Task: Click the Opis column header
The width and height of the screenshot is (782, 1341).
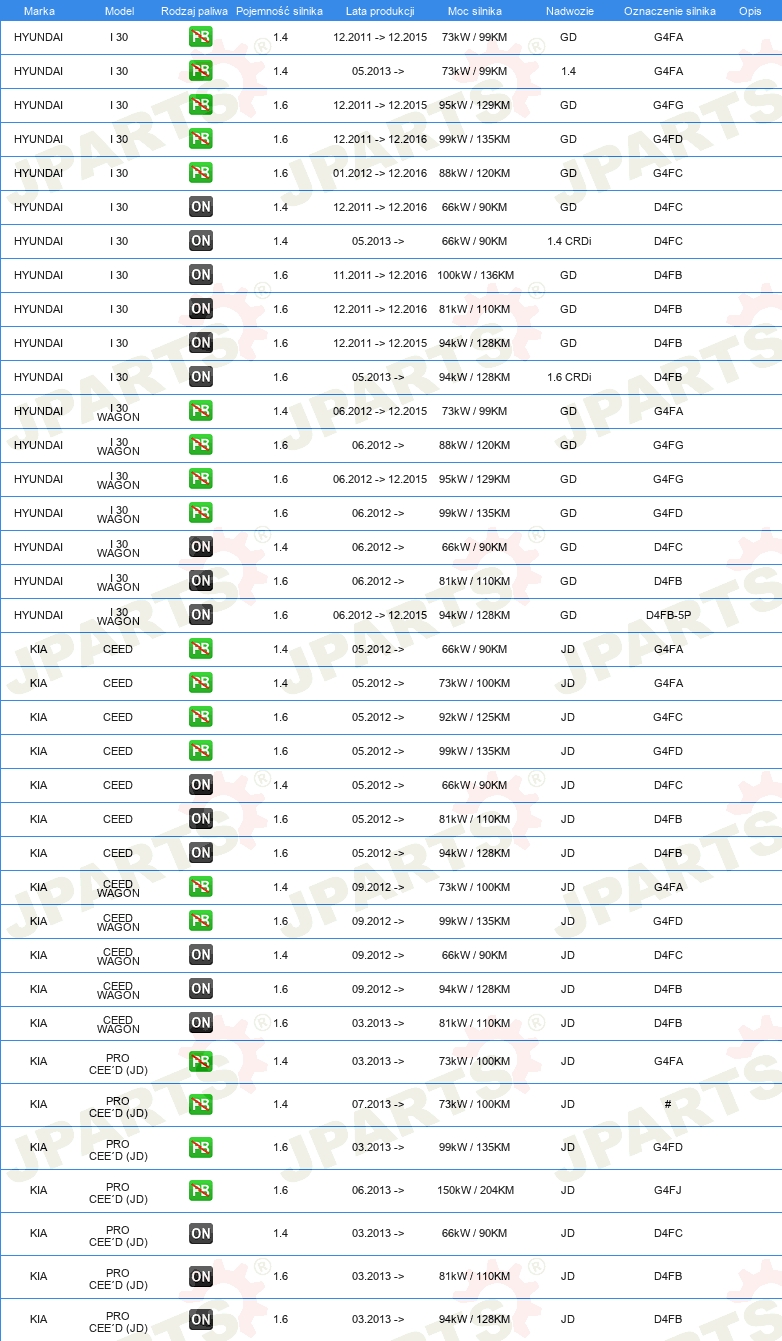Action: point(749,10)
